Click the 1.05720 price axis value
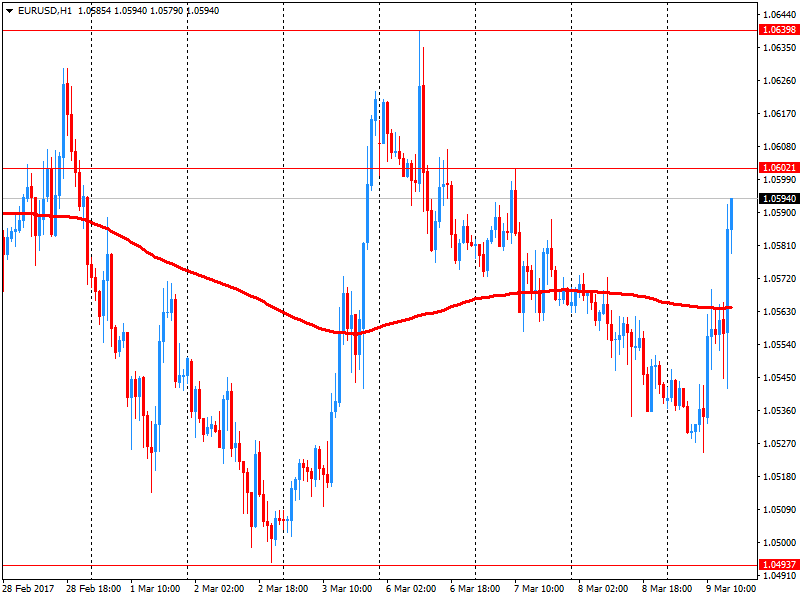The image size is (800, 600). 780,279
